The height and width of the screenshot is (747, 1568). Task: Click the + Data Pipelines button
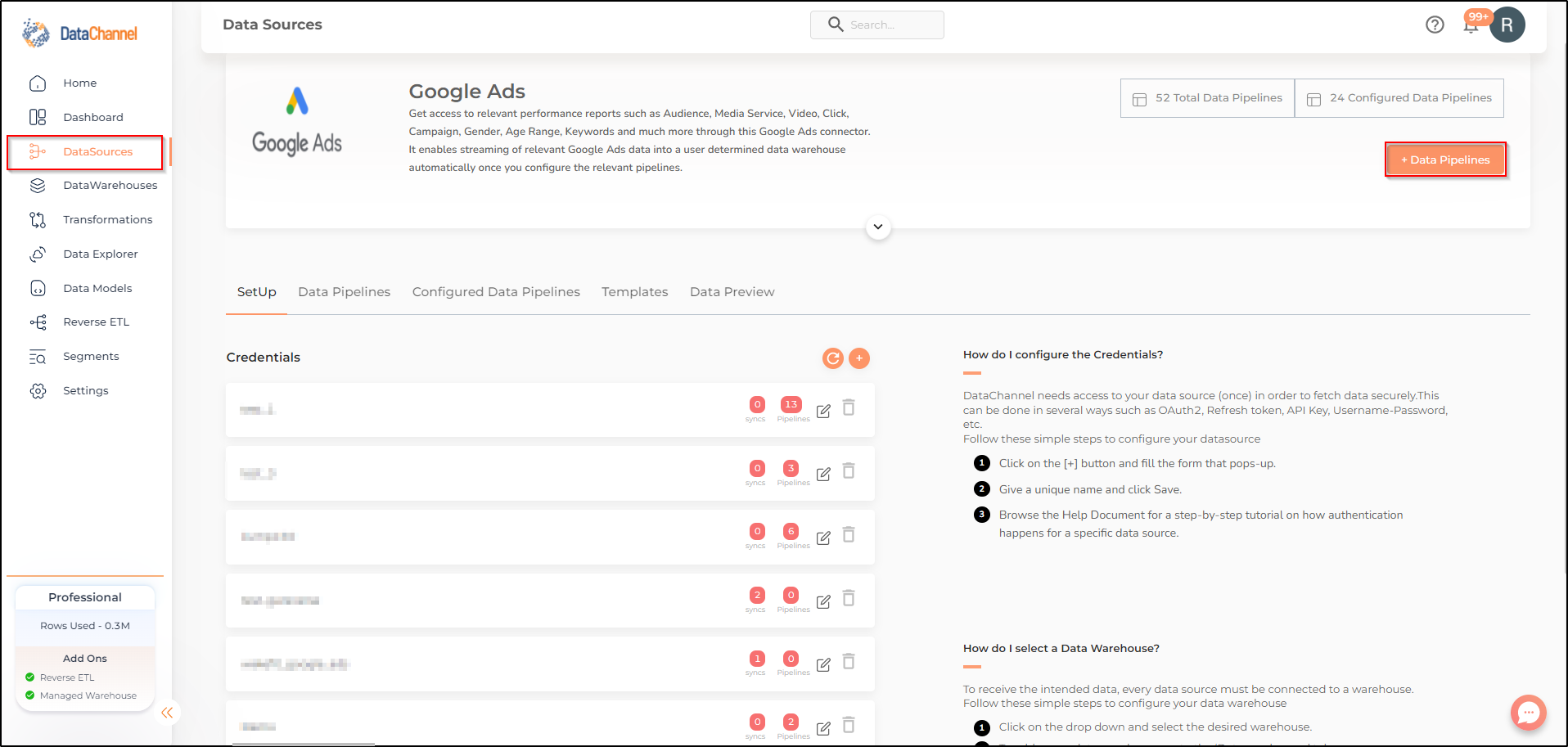[1445, 160]
